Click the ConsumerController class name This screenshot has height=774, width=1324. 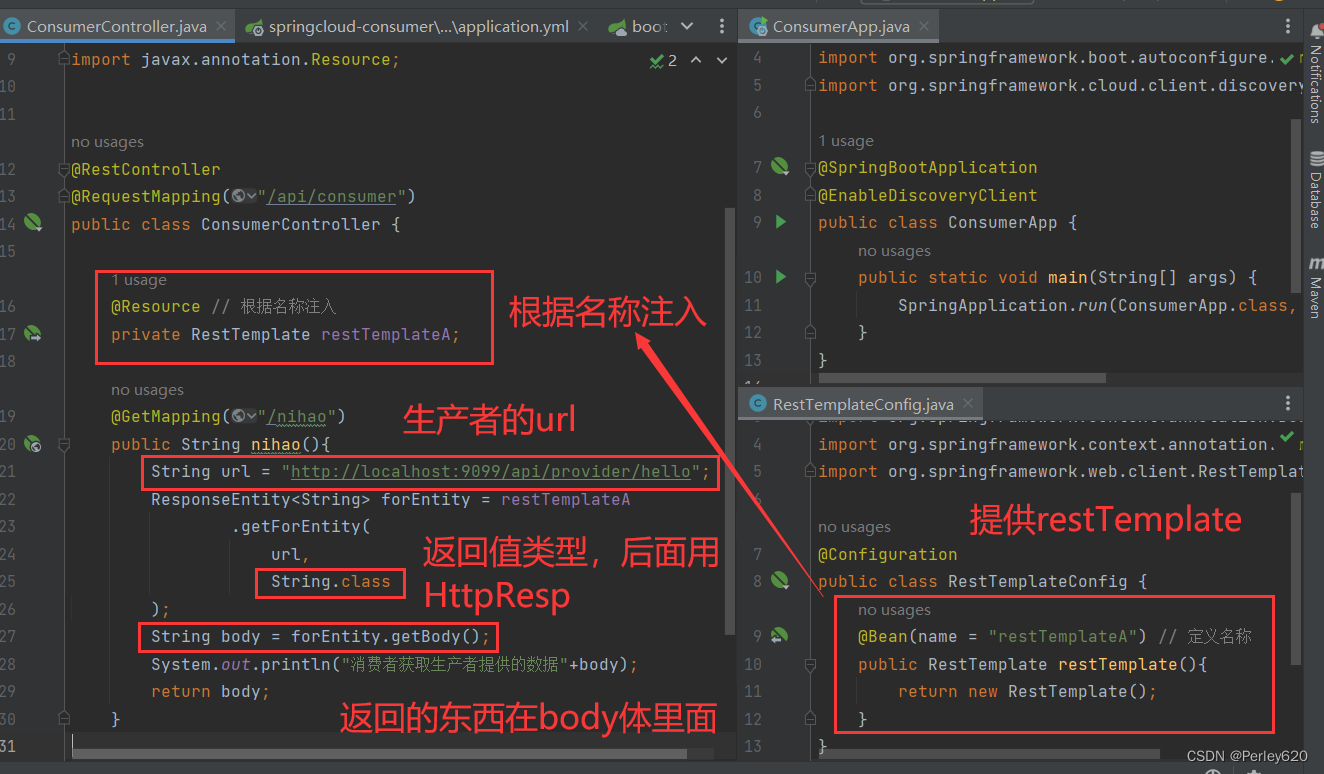[x=291, y=224]
